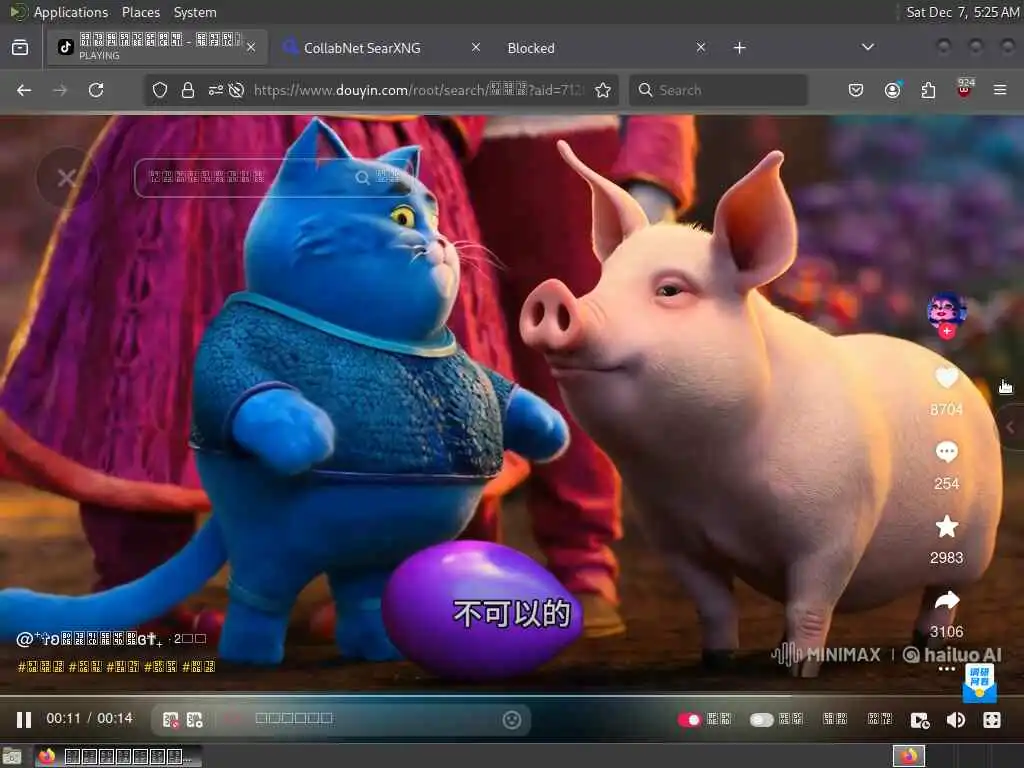The image size is (1024, 768).
Task: Open Firefox View icon
Action: click(20, 47)
